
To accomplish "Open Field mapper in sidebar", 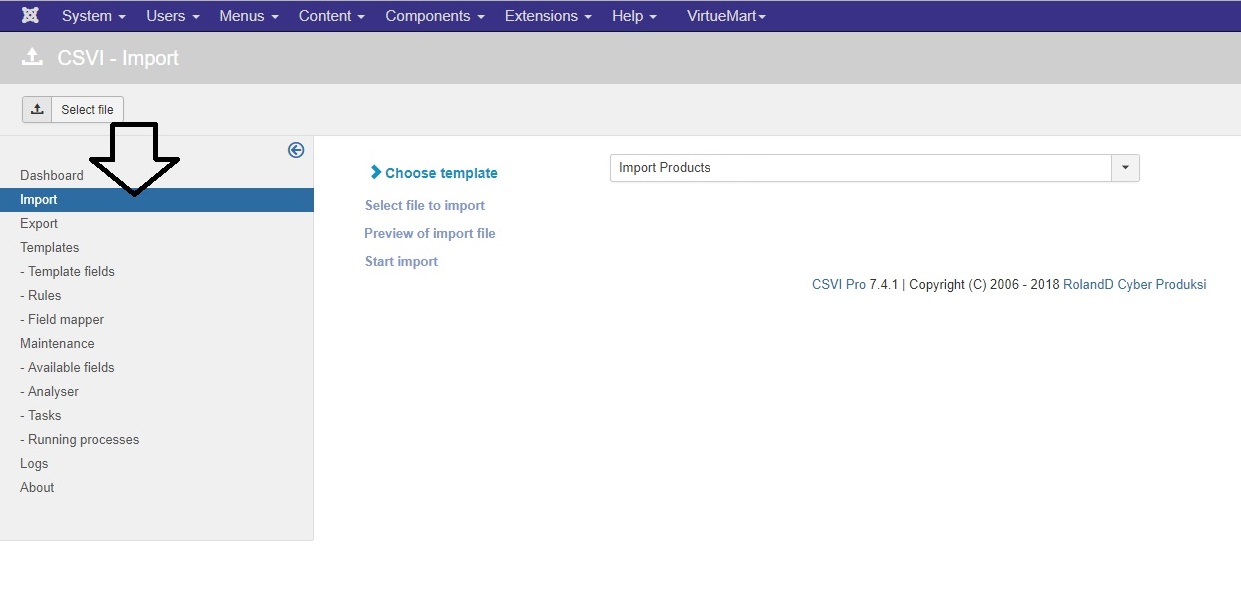I will pos(62,320).
